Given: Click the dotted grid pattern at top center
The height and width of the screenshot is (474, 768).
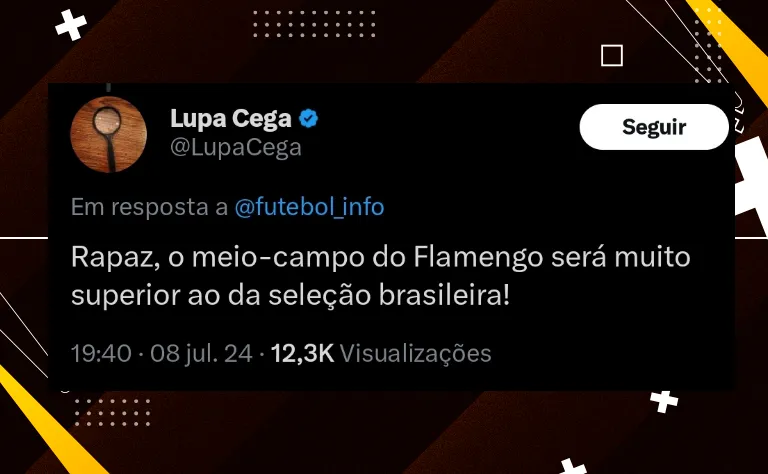Looking at the screenshot, I should (x=314, y=24).
